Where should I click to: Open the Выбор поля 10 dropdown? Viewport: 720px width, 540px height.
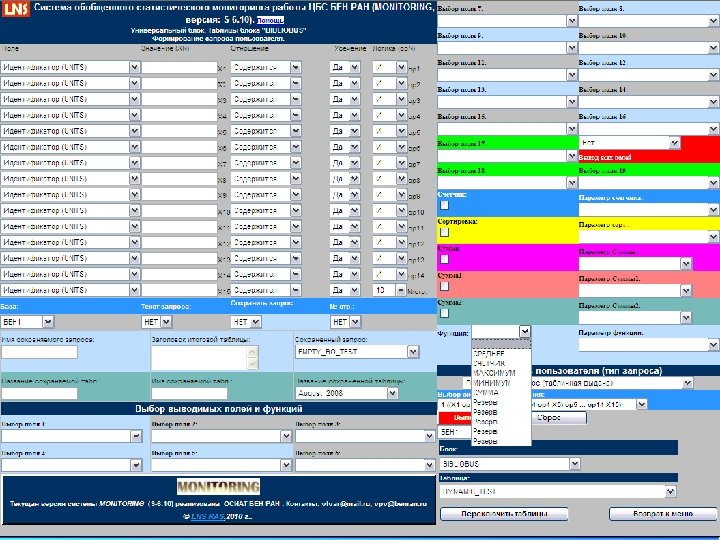pos(649,48)
